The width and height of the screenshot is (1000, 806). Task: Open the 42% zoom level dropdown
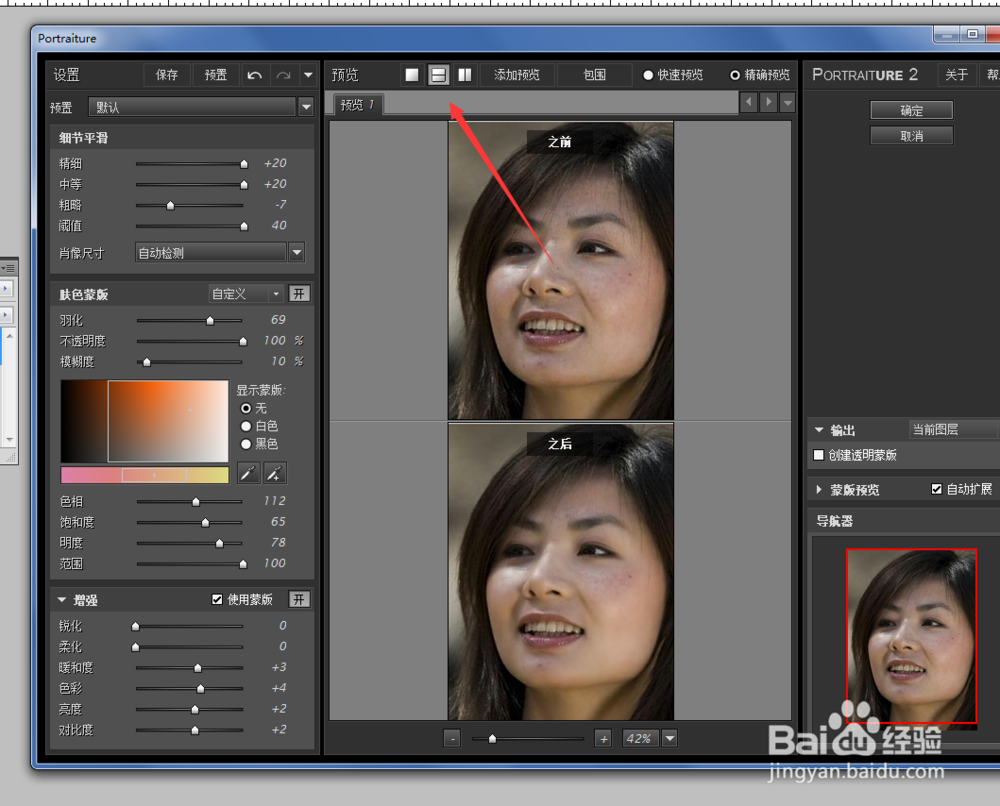click(x=670, y=739)
